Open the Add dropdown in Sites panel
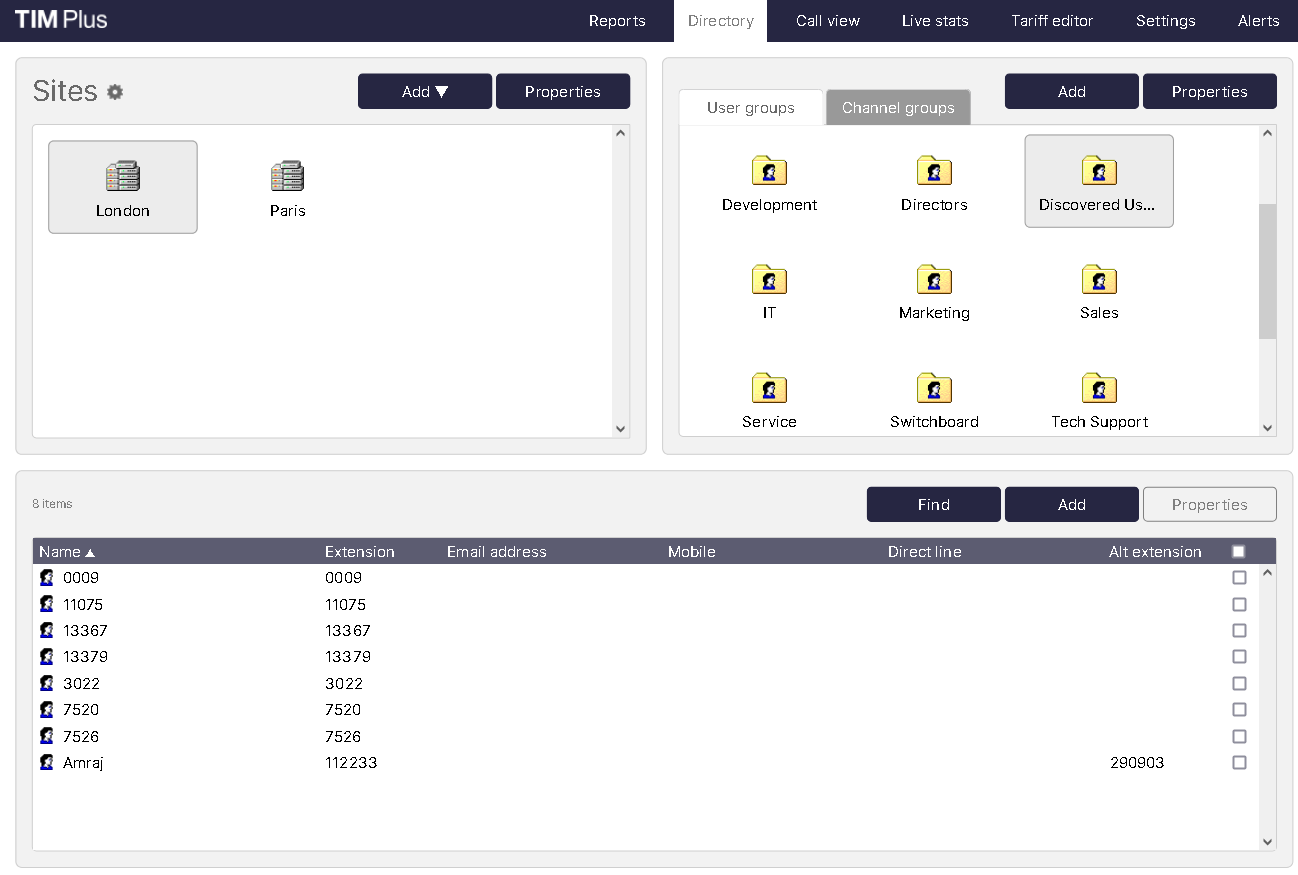The width and height of the screenshot is (1298, 875). point(424,91)
